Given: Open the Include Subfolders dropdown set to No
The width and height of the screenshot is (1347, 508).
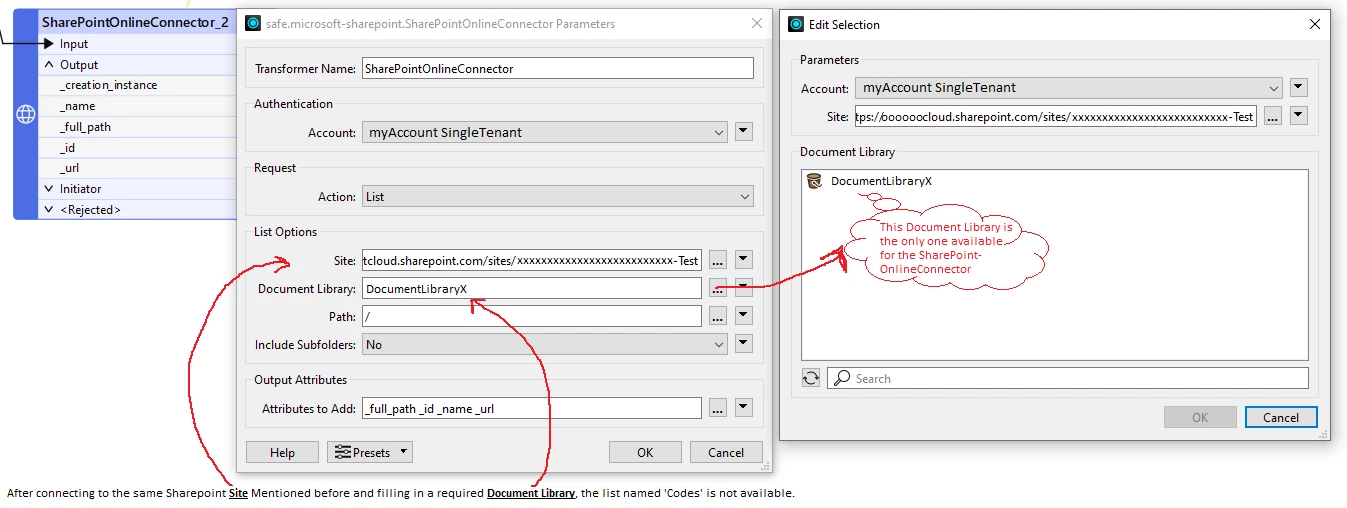Looking at the screenshot, I should coord(545,344).
